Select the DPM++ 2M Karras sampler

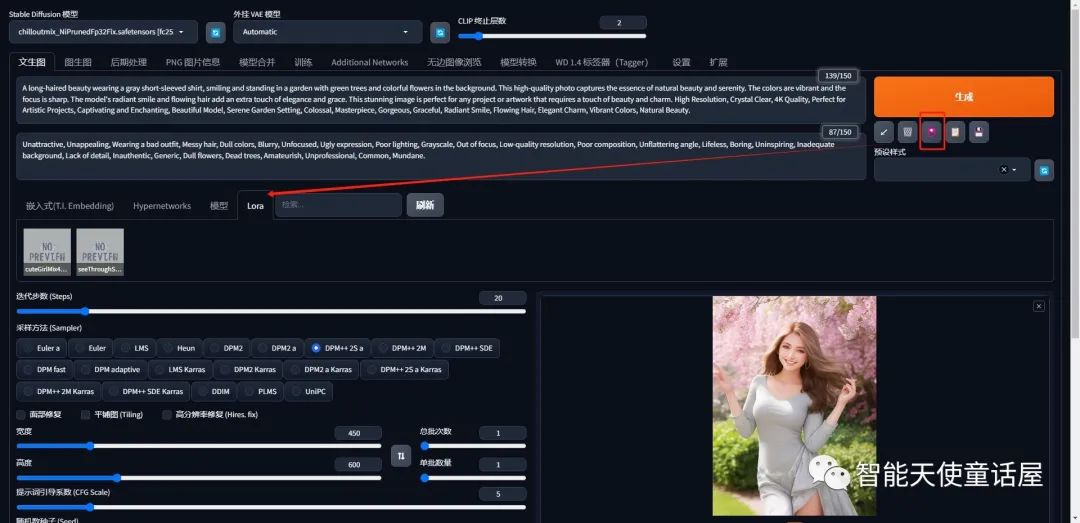[59, 391]
